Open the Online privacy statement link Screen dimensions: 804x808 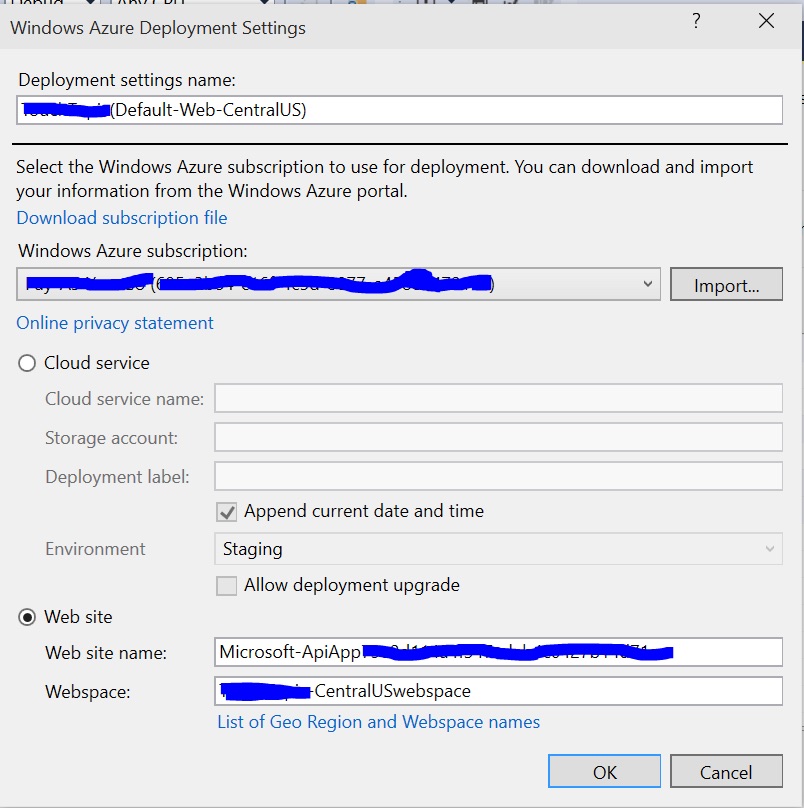tap(115, 323)
